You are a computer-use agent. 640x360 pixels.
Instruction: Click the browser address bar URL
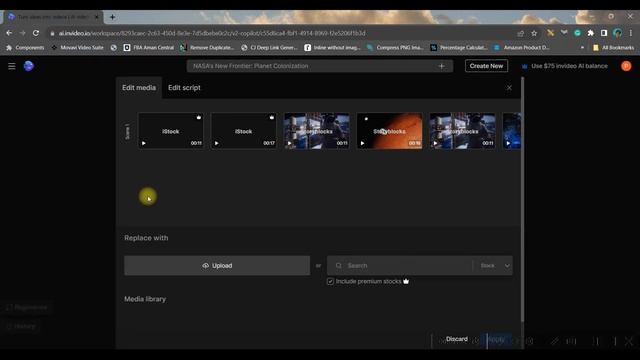(x=212, y=33)
